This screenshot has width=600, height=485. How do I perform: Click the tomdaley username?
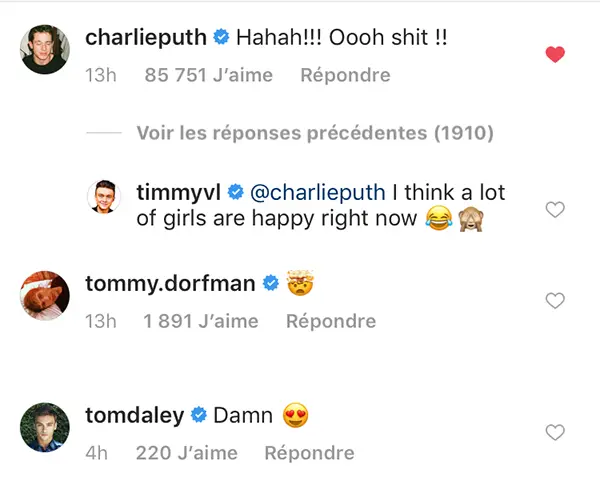135,415
